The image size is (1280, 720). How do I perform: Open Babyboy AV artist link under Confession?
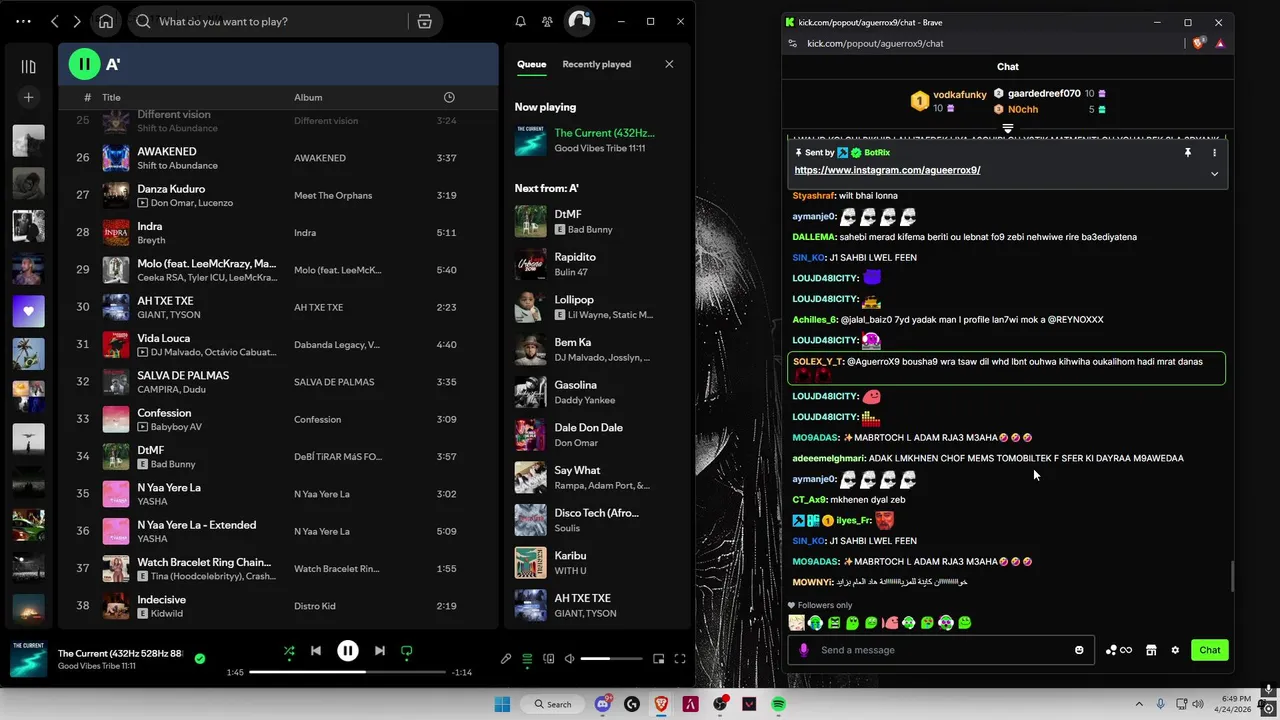[x=176, y=427]
